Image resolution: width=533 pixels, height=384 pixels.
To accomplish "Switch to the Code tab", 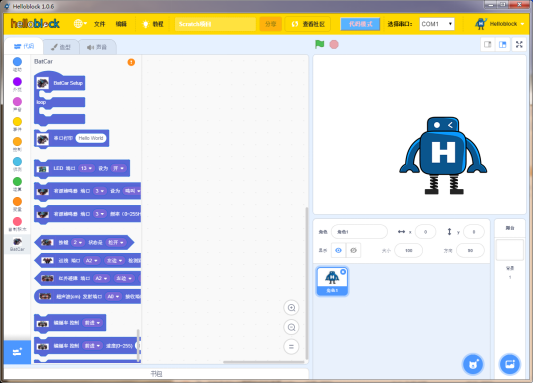I will pos(24,47).
